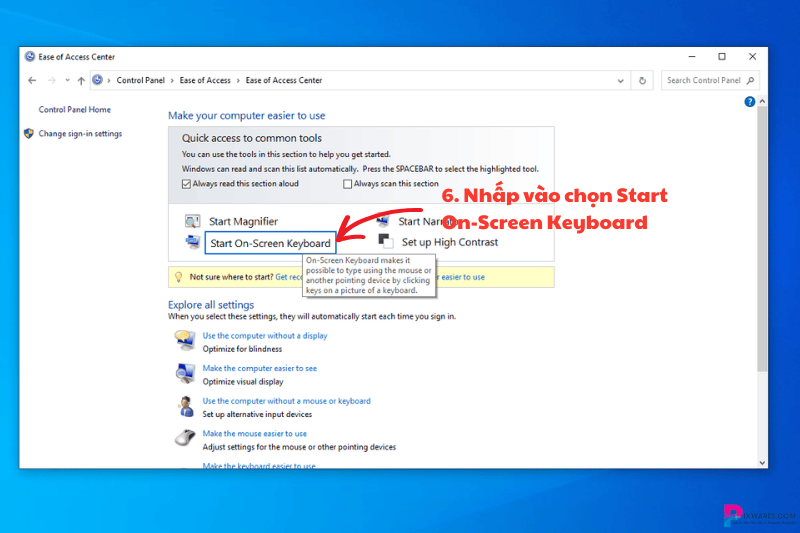Open Make the computer easier to see
This screenshot has width=800, height=533.
coord(259,368)
